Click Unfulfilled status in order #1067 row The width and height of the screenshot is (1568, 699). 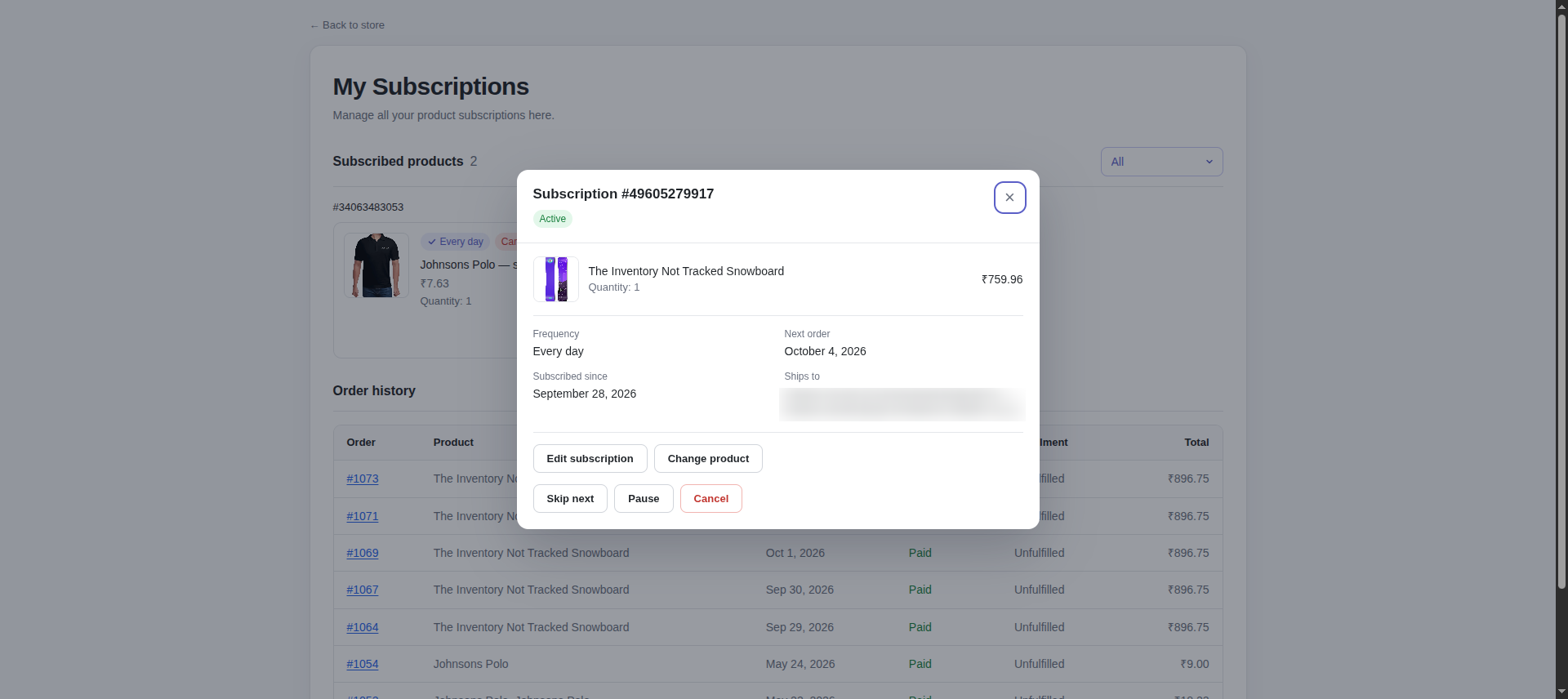click(1040, 590)
